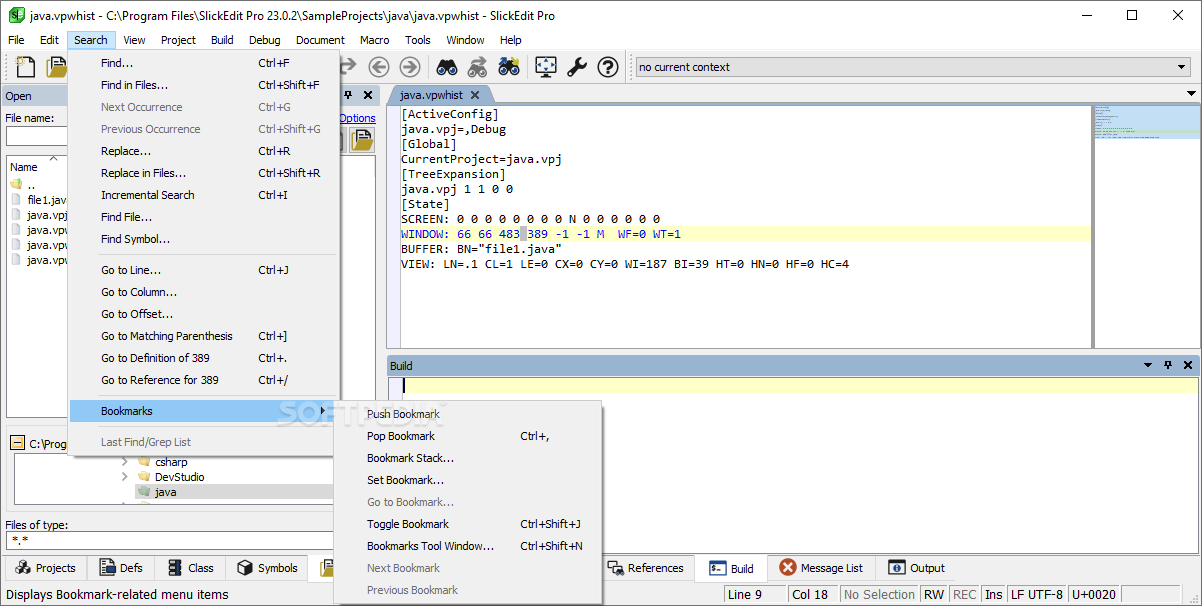The image size is (1202, 606).
Task: Switch to the Symbols tab
Action: tap(267, 568)
